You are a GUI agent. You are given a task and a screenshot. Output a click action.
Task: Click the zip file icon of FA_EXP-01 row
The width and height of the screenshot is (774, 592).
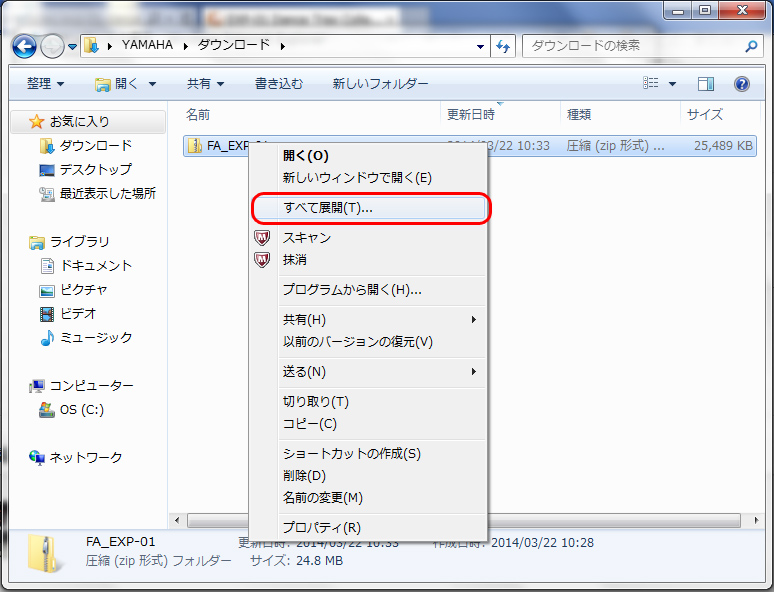(194, 146)
